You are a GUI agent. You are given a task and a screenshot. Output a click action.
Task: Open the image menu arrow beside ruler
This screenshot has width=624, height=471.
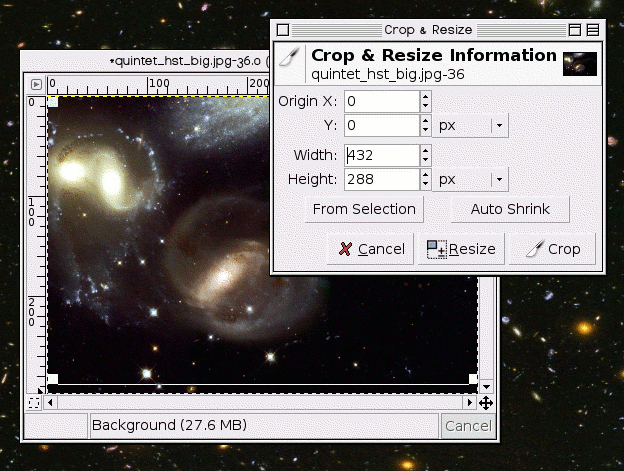coord(36,84)
